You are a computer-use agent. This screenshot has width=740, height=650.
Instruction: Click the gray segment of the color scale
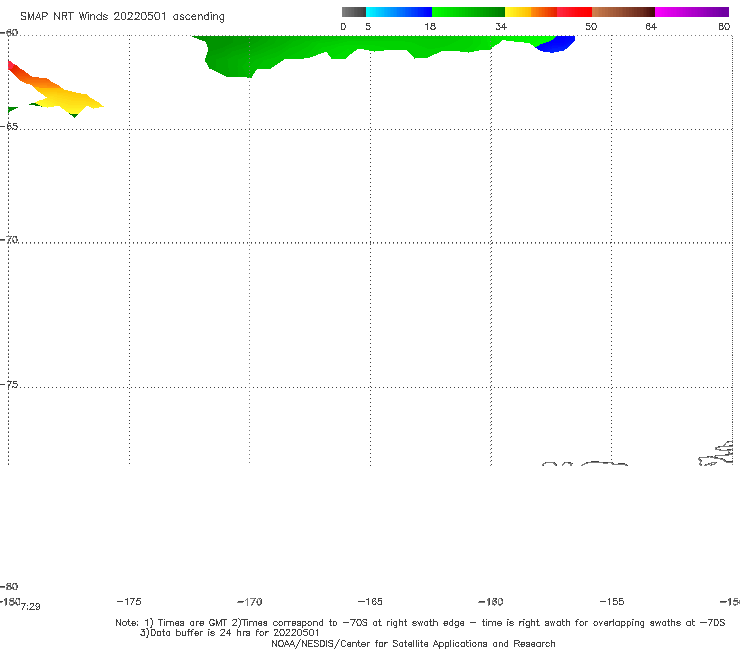coord(353,12)
